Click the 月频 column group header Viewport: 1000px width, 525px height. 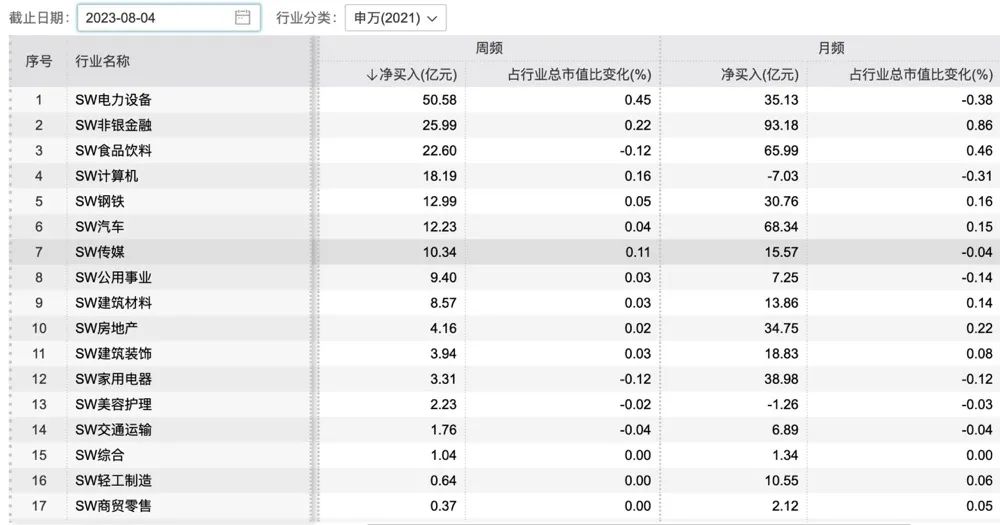[x=830, y=47]
